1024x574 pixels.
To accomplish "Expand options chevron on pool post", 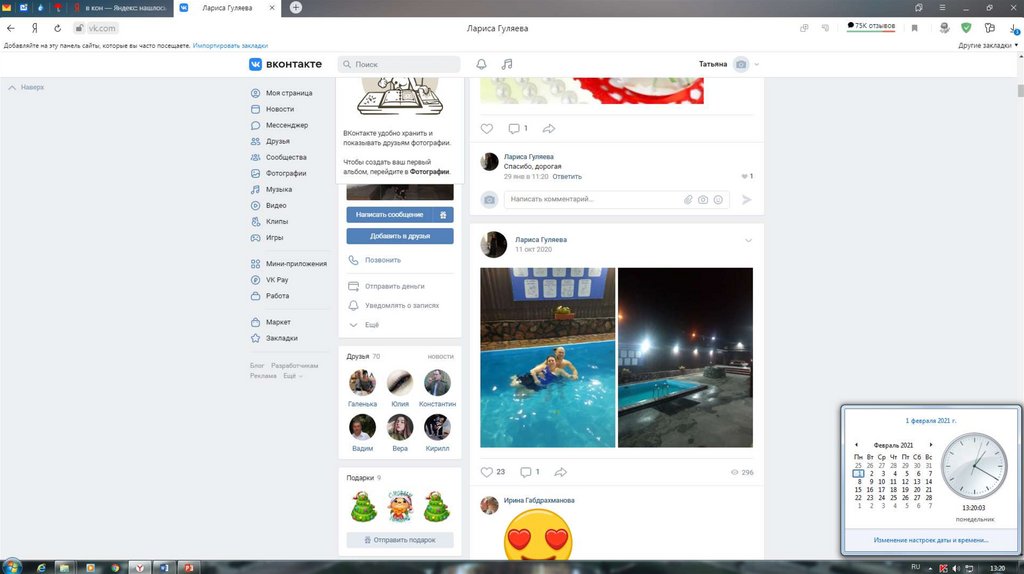I will coord(748,240).
